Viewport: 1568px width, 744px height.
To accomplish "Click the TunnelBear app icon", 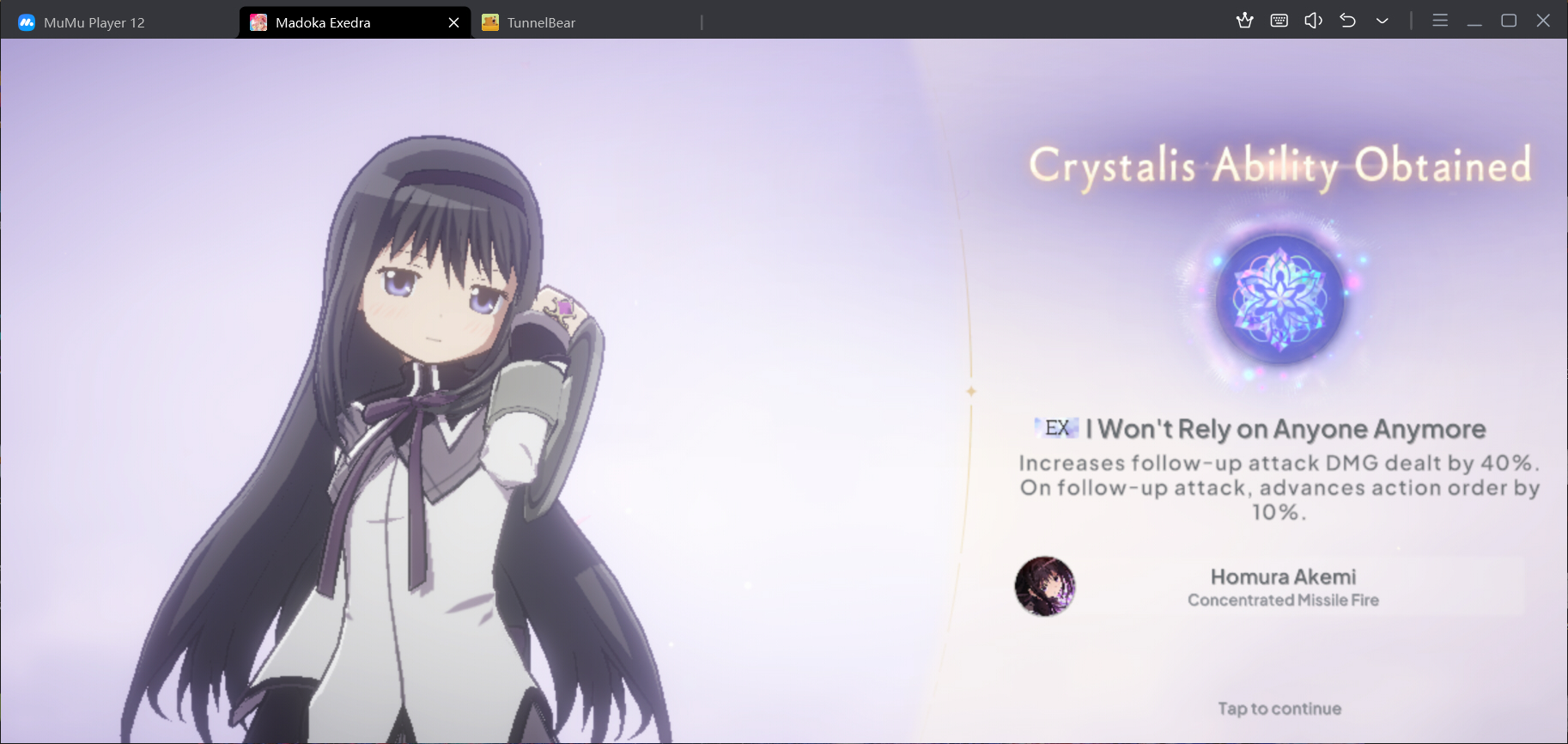I will (490, 22).
